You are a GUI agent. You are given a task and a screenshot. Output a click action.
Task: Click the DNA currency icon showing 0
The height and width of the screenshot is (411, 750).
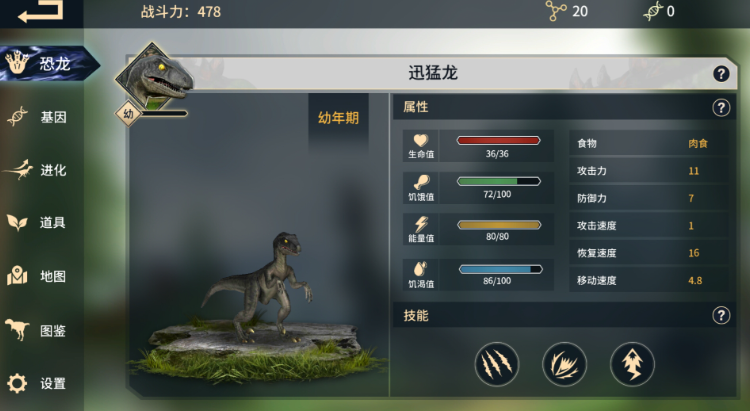pos(653,11)
